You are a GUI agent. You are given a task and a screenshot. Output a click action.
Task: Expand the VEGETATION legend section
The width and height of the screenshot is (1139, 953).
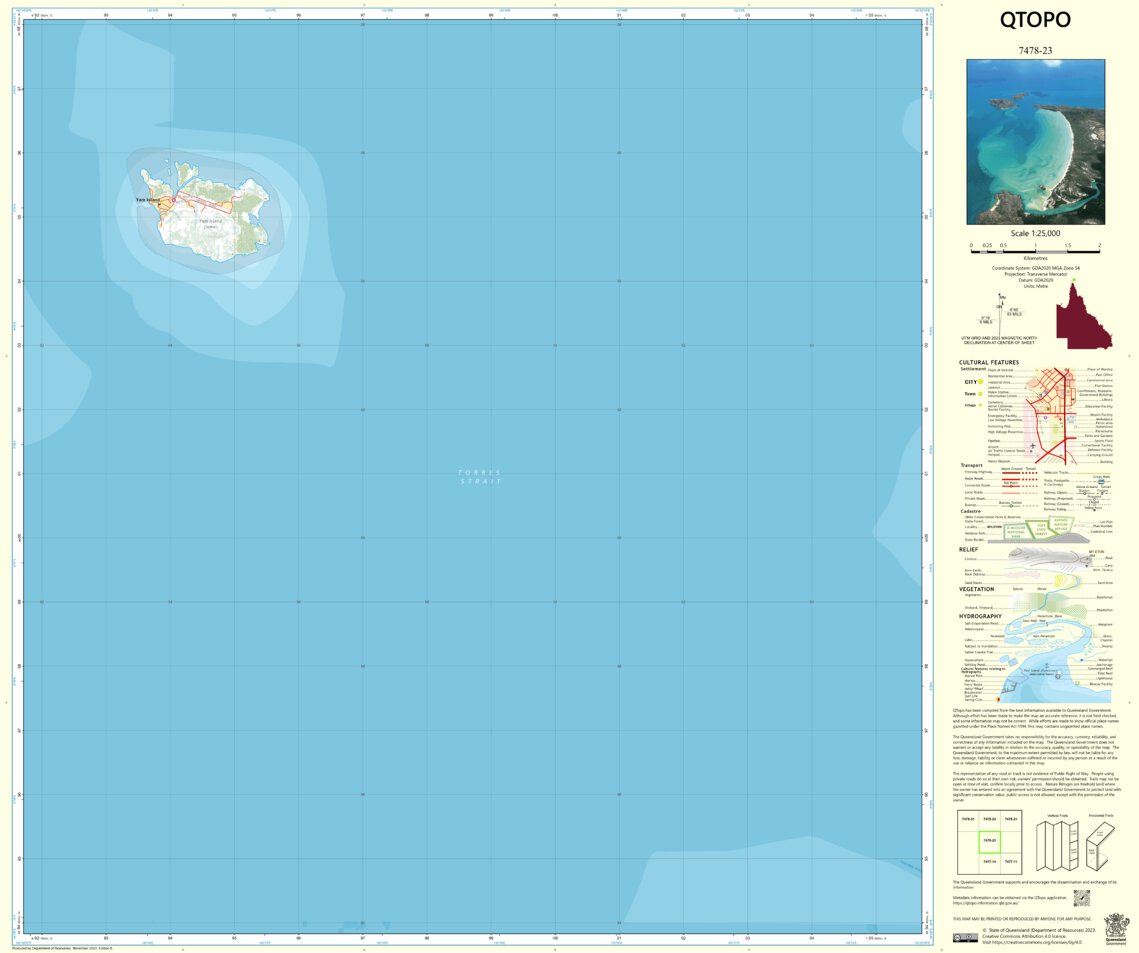click(x=975, y=591)
